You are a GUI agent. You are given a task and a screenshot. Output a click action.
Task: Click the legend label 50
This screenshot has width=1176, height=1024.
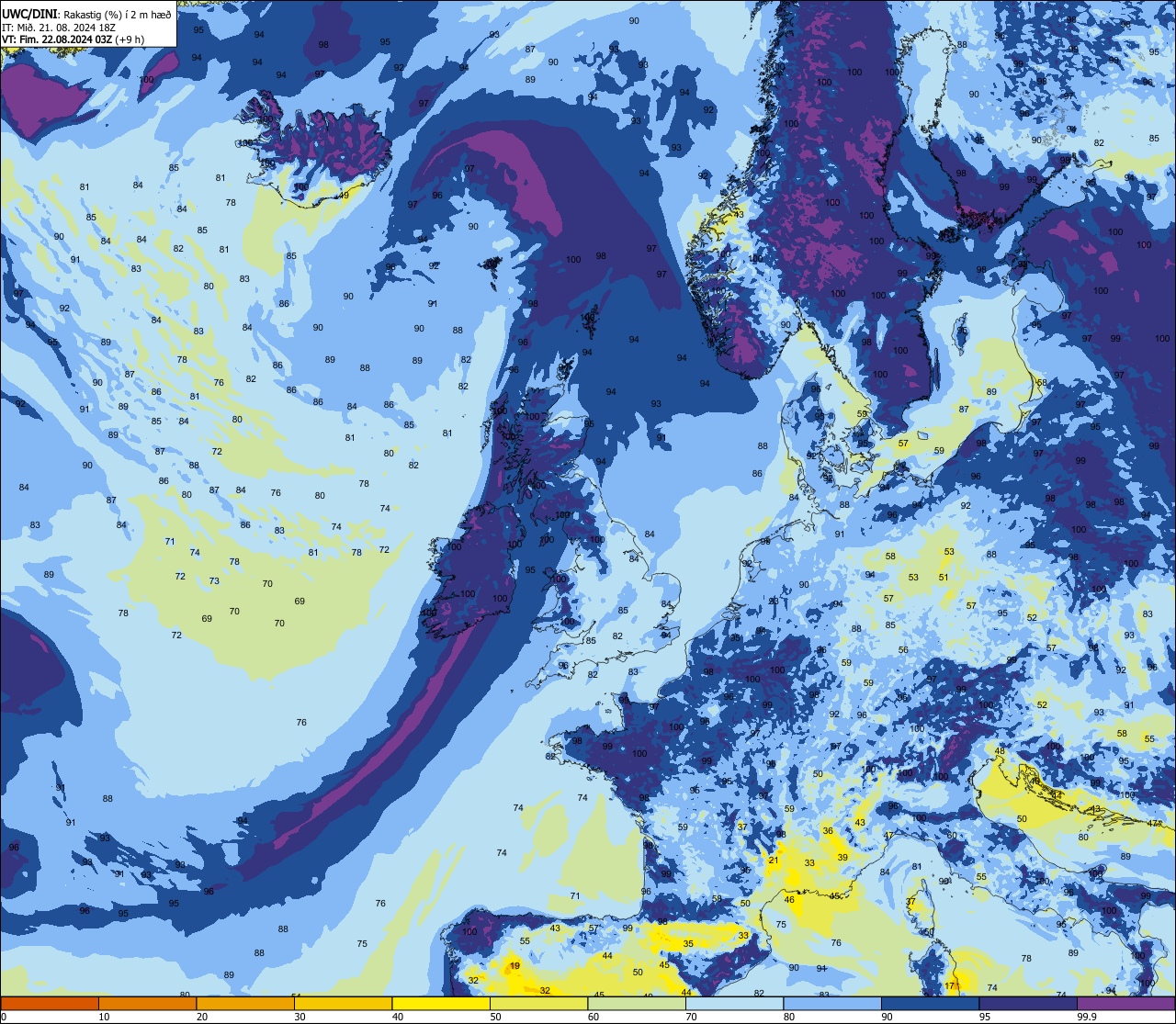(495, 1017)
